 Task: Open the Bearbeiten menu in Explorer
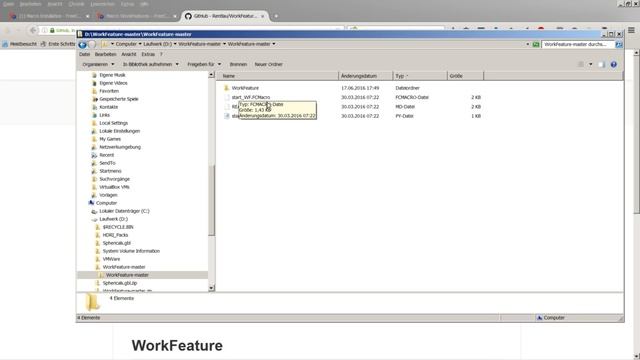[106, 54]
